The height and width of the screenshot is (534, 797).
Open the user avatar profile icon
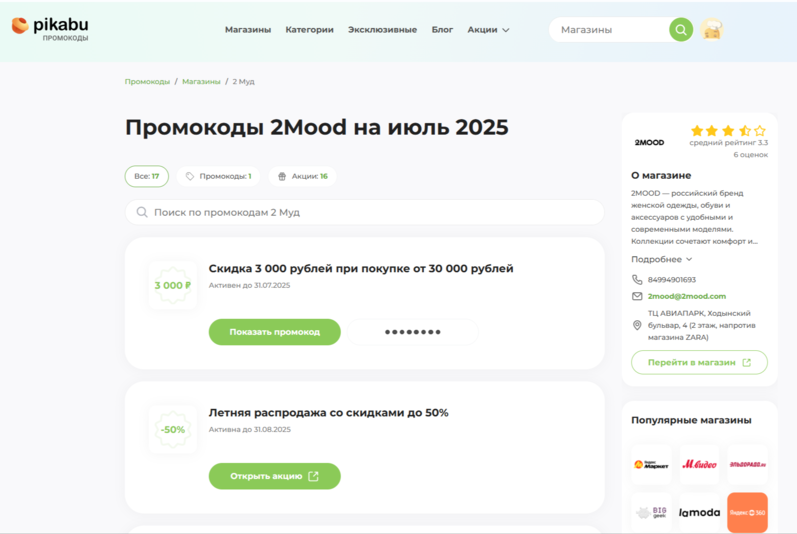click(x=712, y=30)
